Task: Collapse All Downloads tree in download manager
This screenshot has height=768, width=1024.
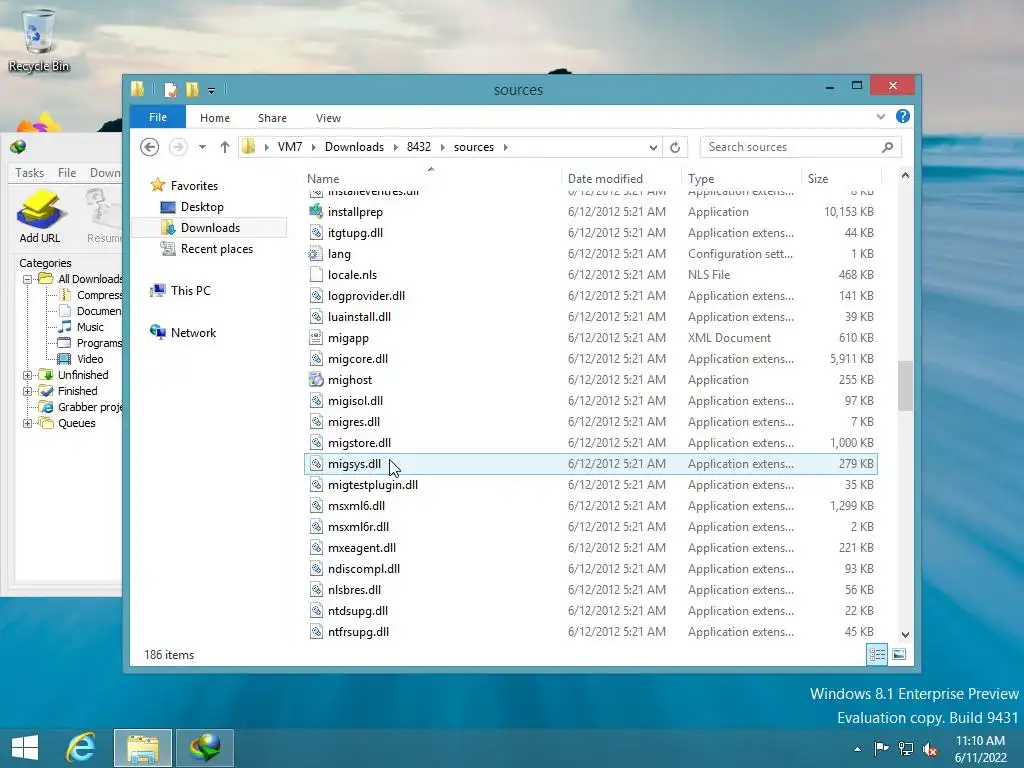Action: (x=27, y=279)
